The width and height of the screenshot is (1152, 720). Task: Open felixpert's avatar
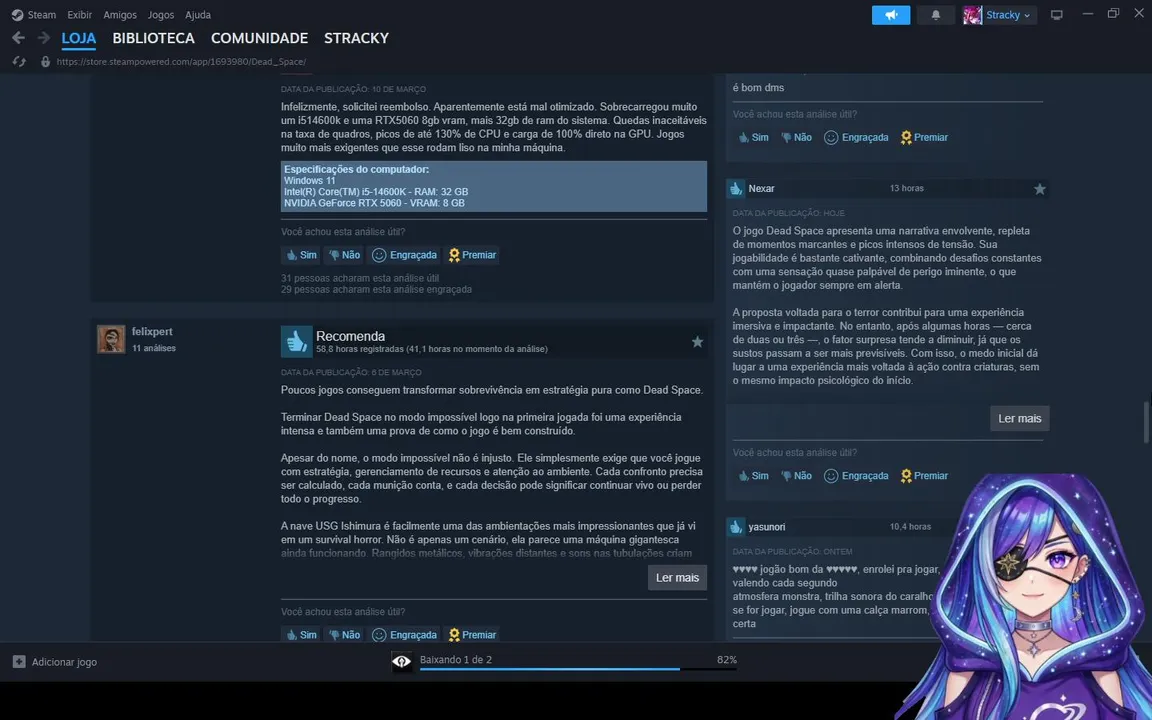111,339
